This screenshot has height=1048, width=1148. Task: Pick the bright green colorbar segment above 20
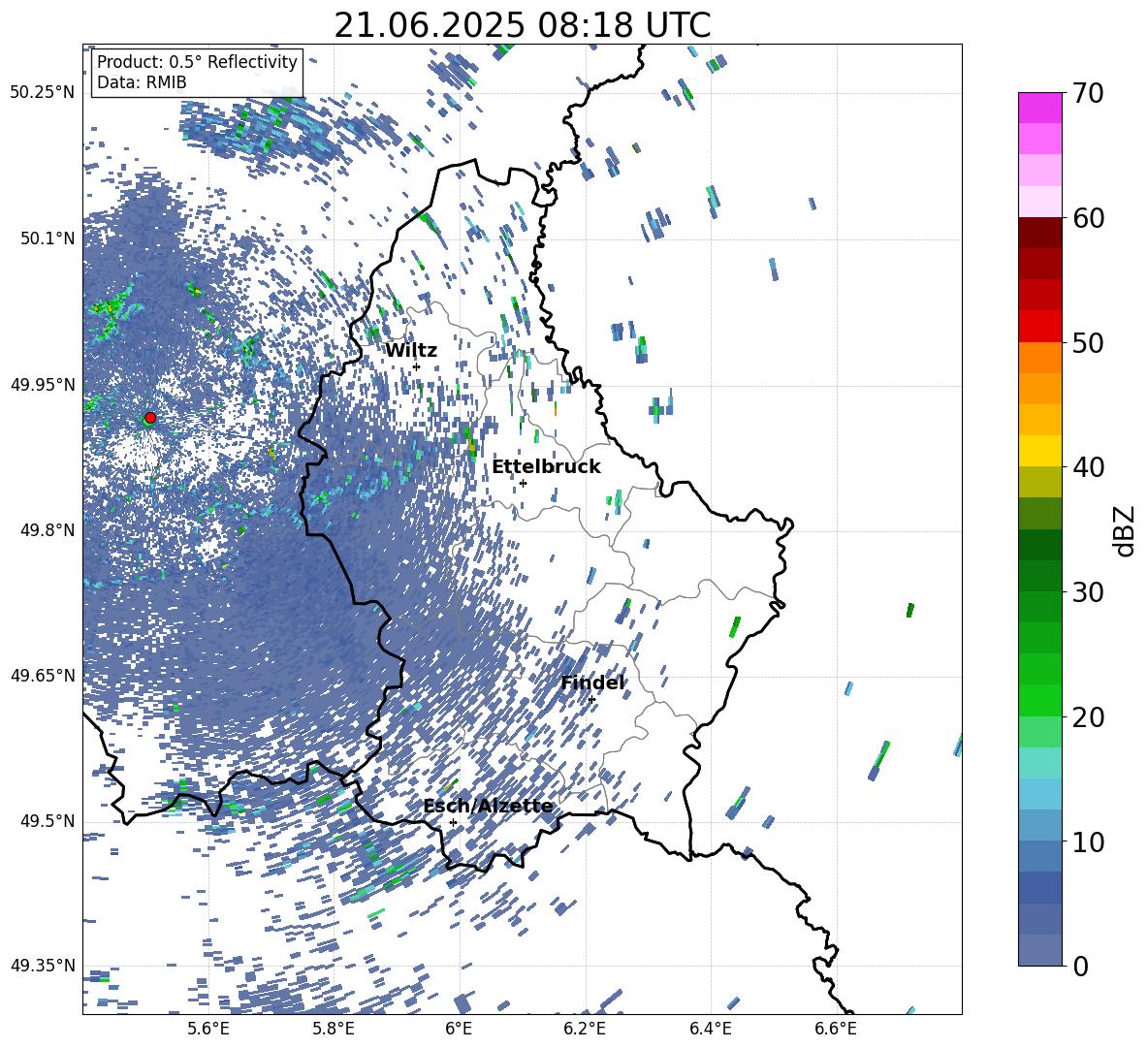[x=1039, y=700]
